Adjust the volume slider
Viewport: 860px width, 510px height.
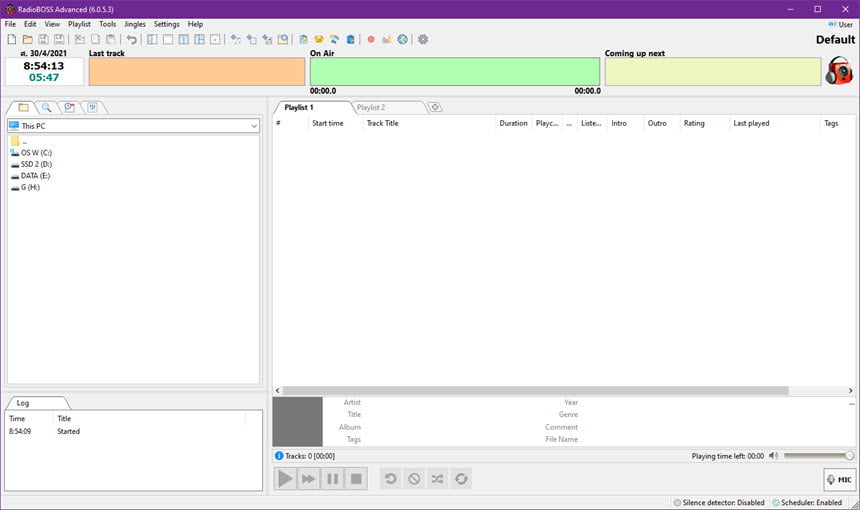click(819, 456)
